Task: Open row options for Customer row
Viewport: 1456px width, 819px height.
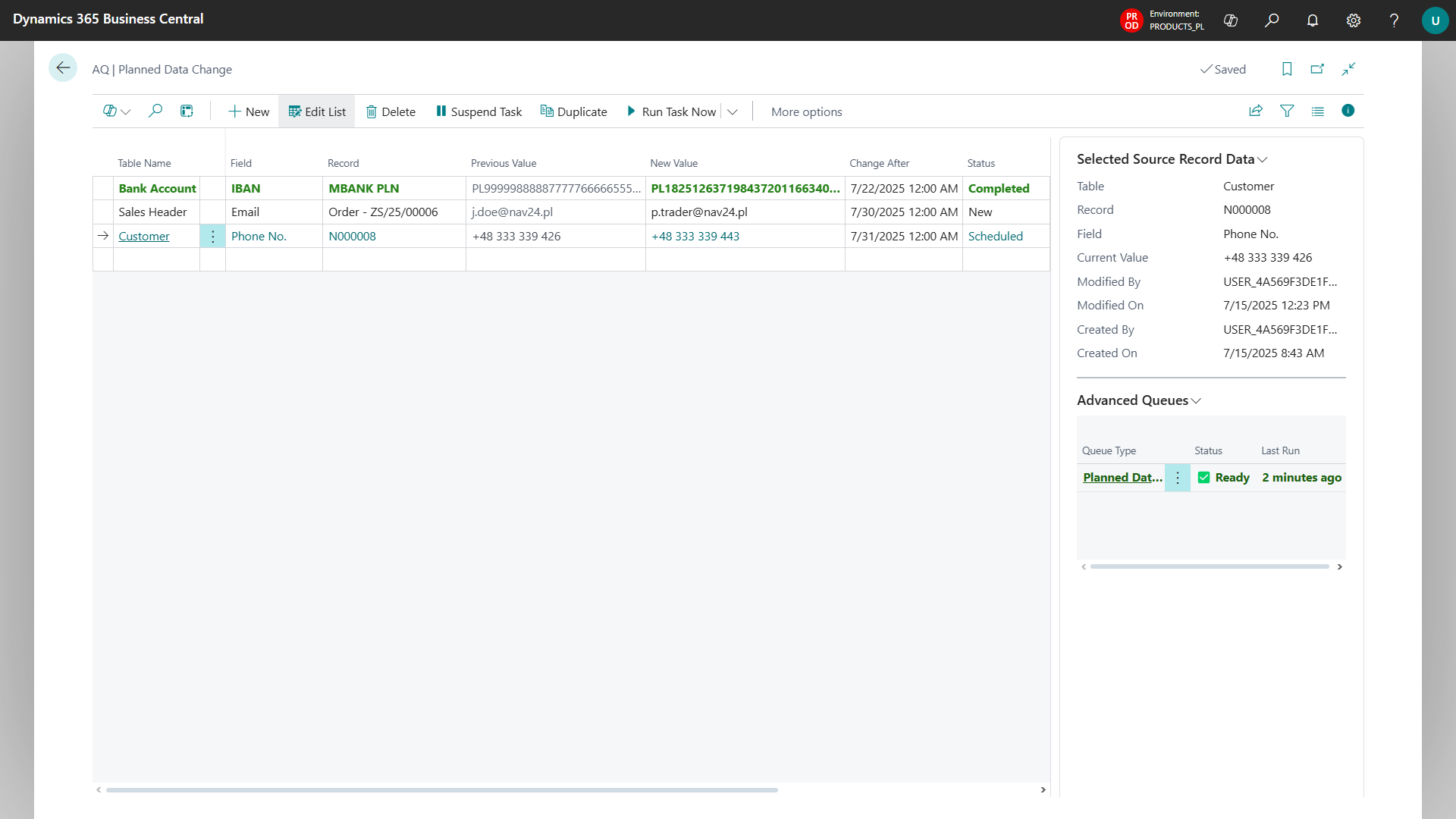Action: coord(212,237)
